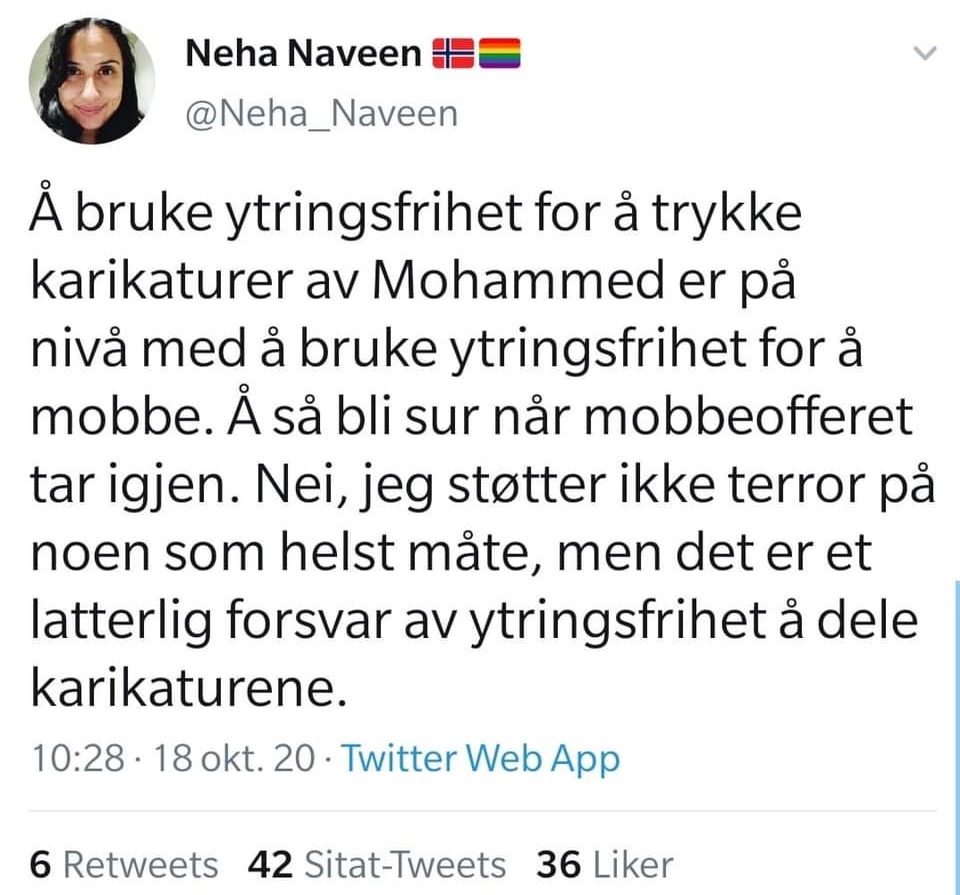View the 42 Sitat-Tweets list

[x=376, y=864]
